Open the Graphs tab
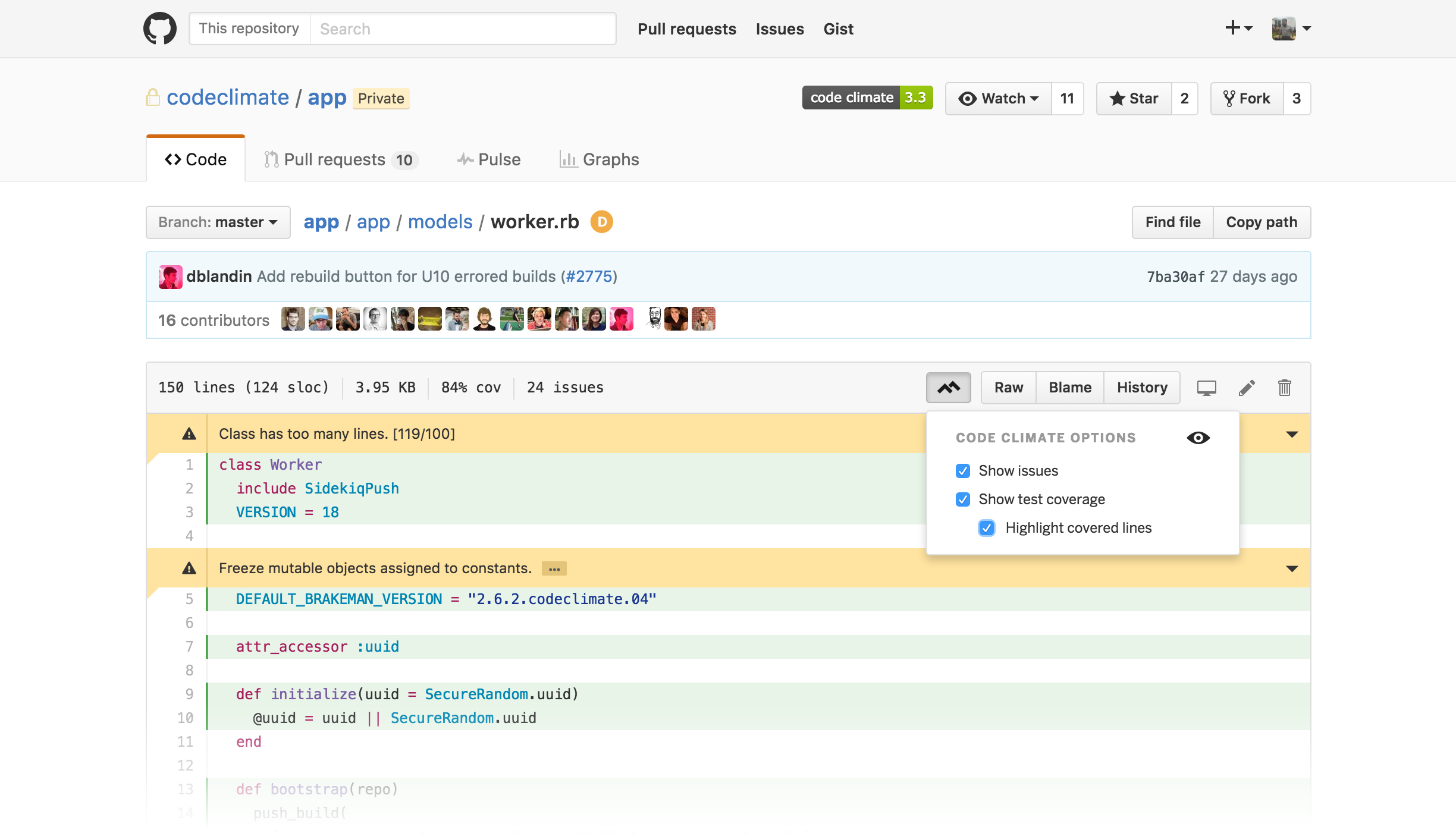This screenshot has width=1456, height=836. tap(599, 159)
